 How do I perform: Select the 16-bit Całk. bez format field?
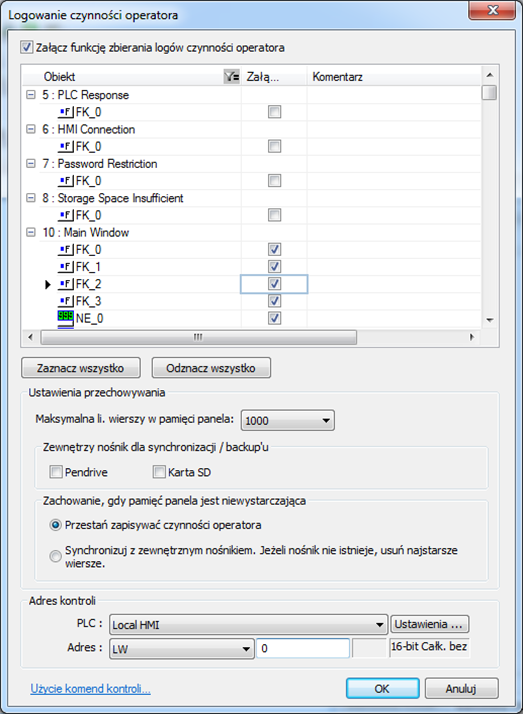pyautogui.click(x=429, y=647)
